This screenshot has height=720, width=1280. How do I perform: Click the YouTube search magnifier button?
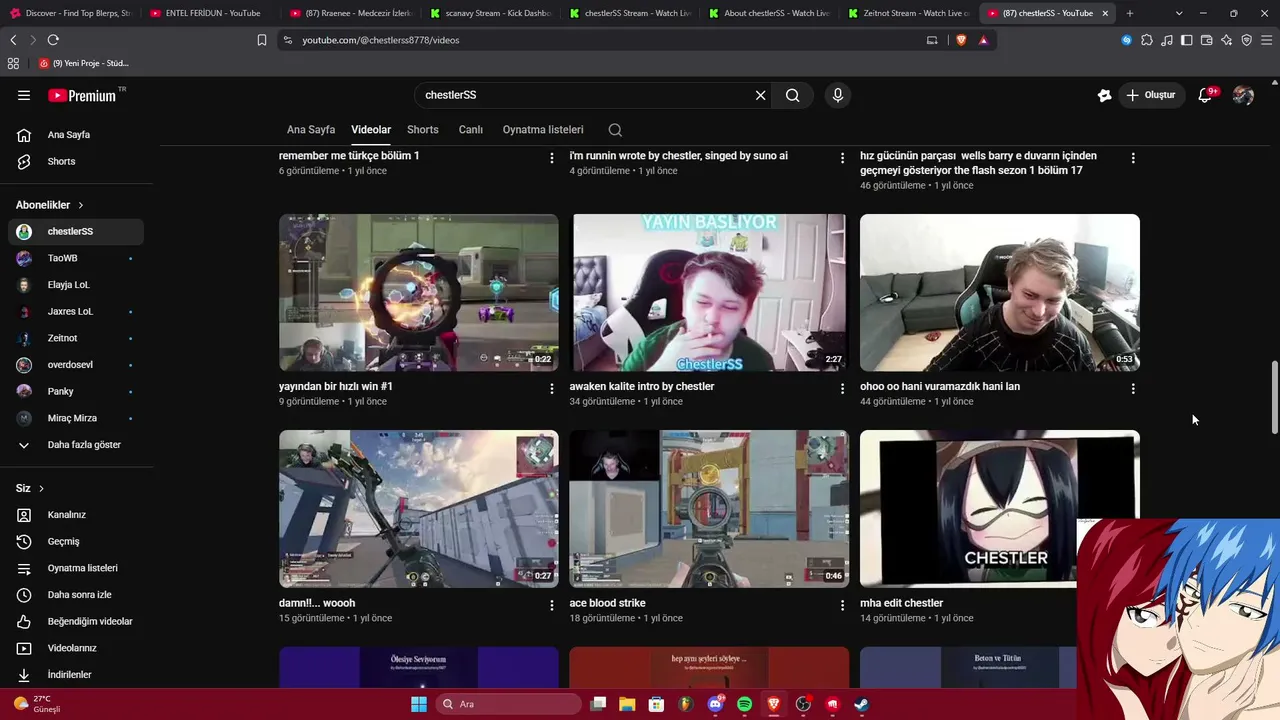(792, 95)
